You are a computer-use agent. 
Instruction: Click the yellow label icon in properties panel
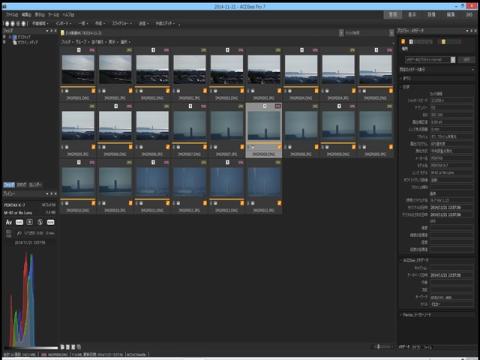(x=443, y=42)
